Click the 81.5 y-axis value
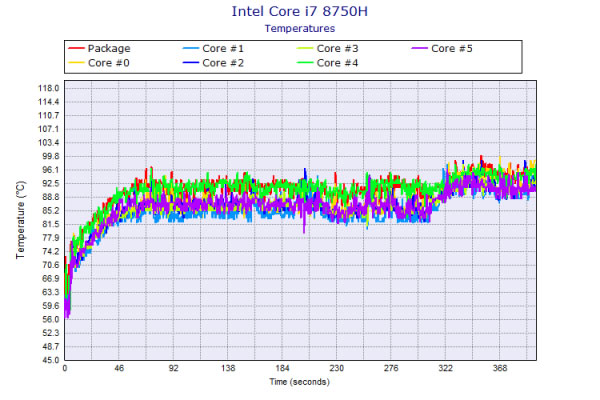The width and height of the screenshot is (600, 400). [51, 224]
